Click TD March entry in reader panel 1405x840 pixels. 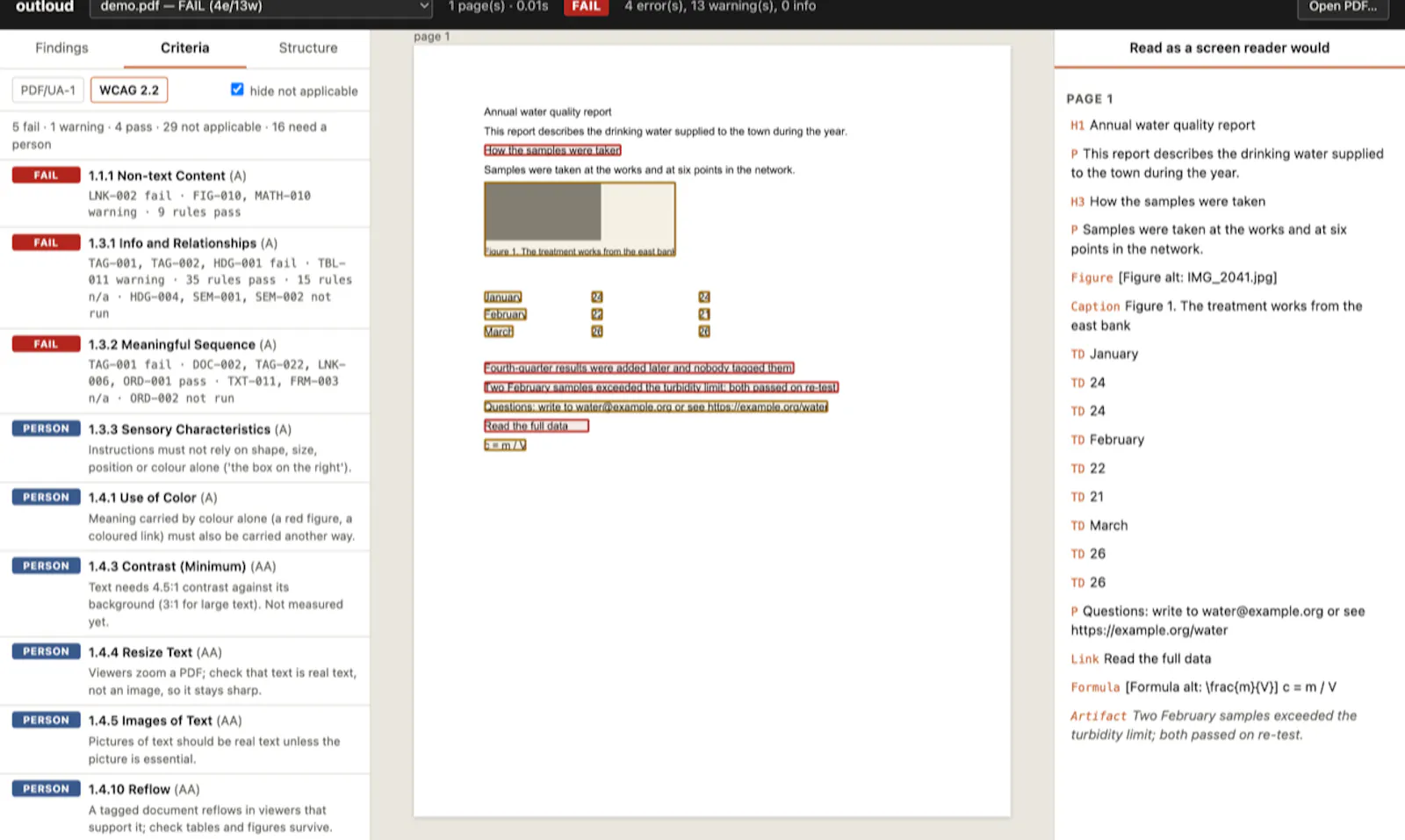pyautogui.click(x=1099, y=526)
